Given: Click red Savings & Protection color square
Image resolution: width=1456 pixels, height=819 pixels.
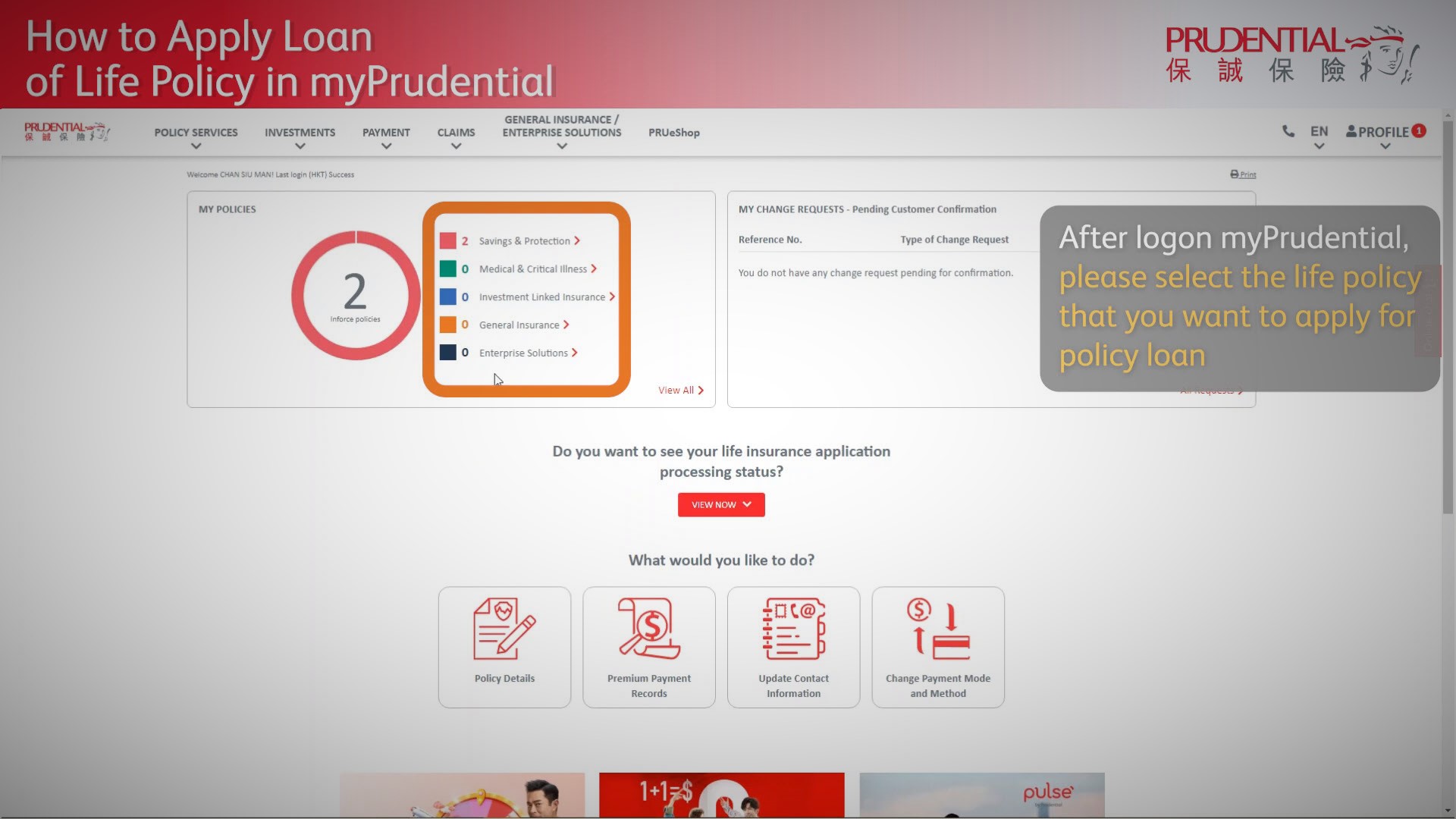Looking at the screenshot, I should [448, 241].
